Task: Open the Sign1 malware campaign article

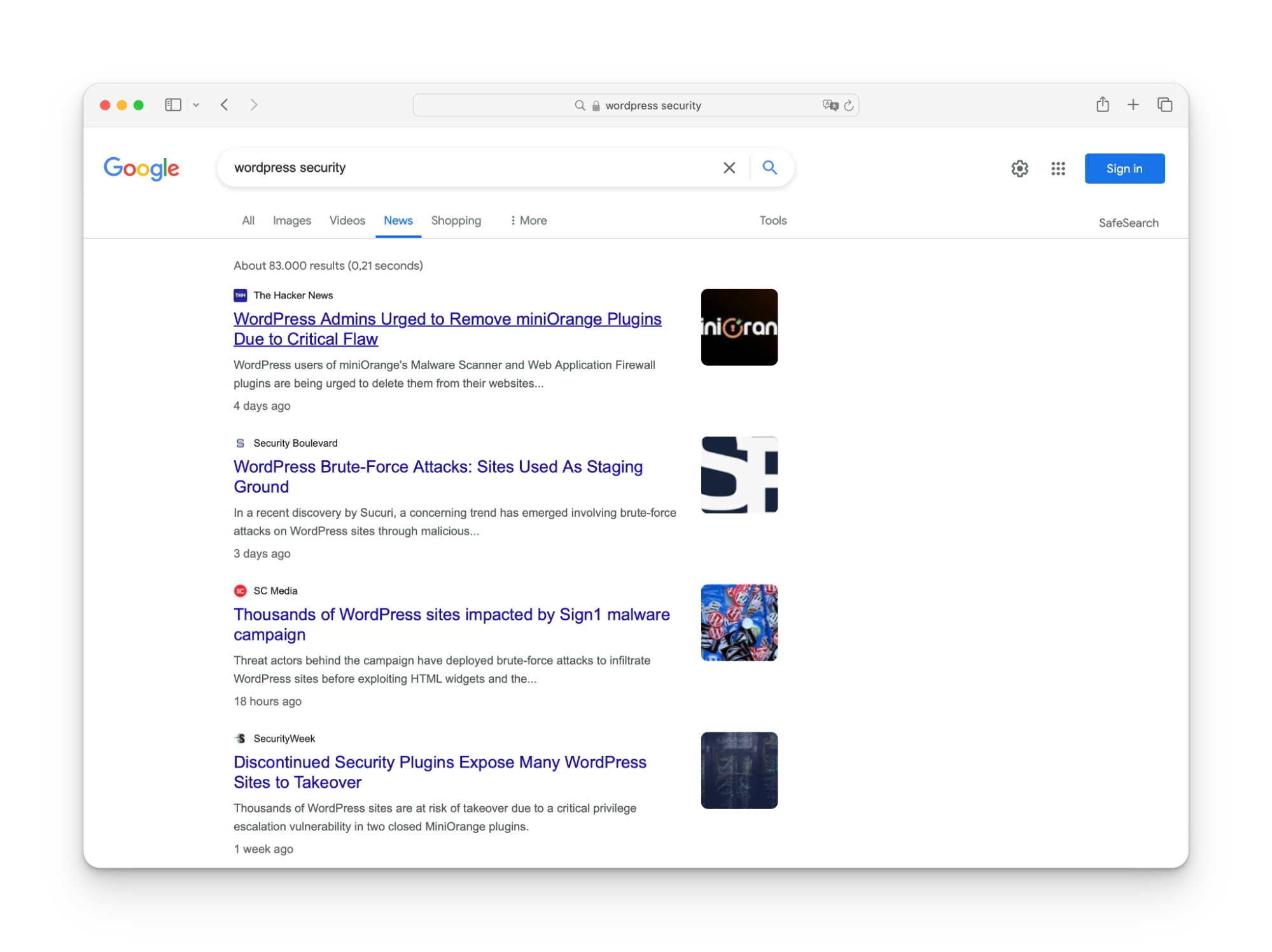Action: tap(452, 624)
